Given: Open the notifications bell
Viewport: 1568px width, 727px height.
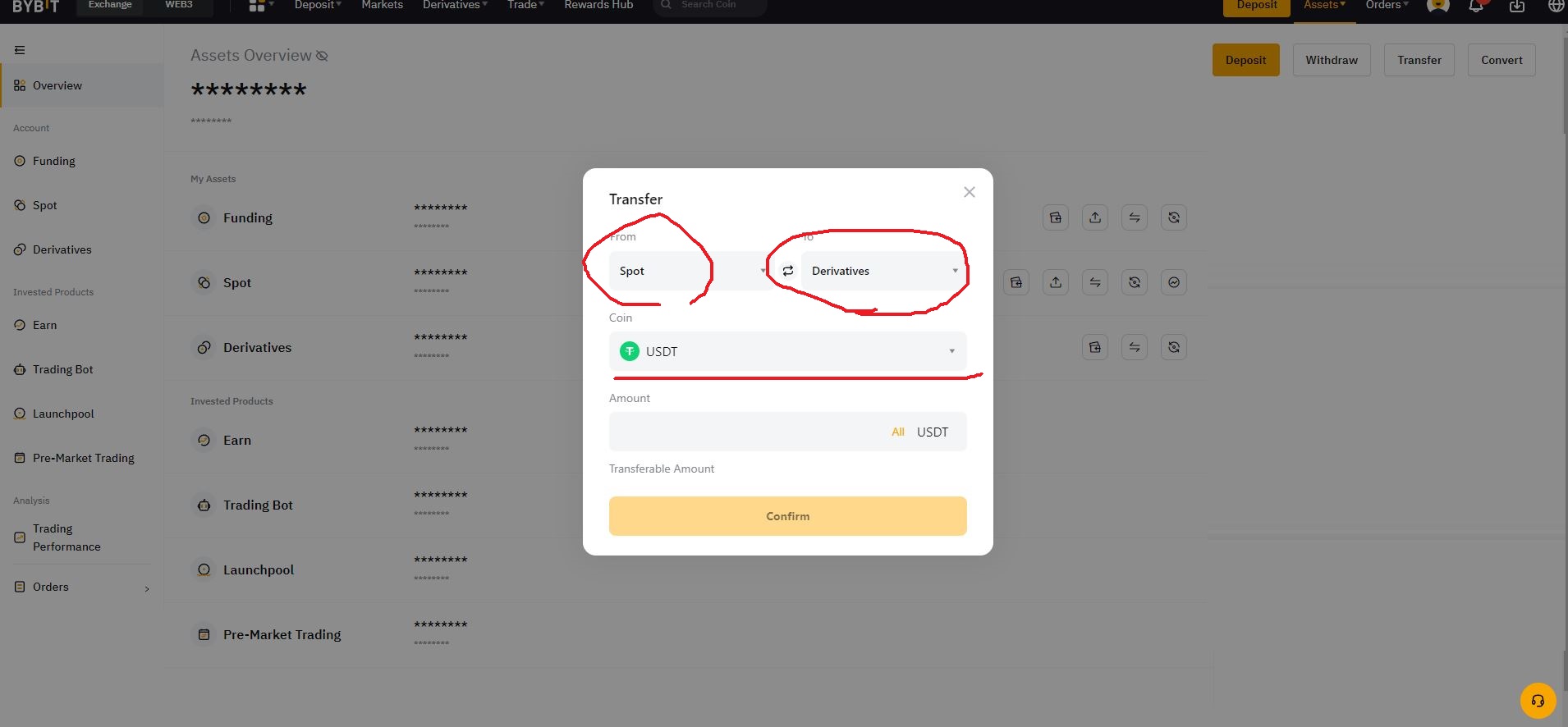Looking at the screenshot, I should [x=1476, y=6].
